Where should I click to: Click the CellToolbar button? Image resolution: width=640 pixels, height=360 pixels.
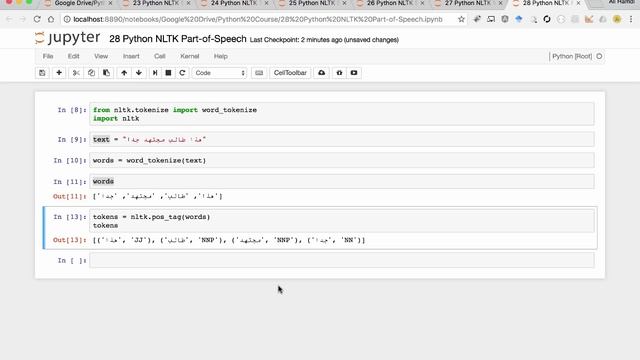(x=290, y=73)
